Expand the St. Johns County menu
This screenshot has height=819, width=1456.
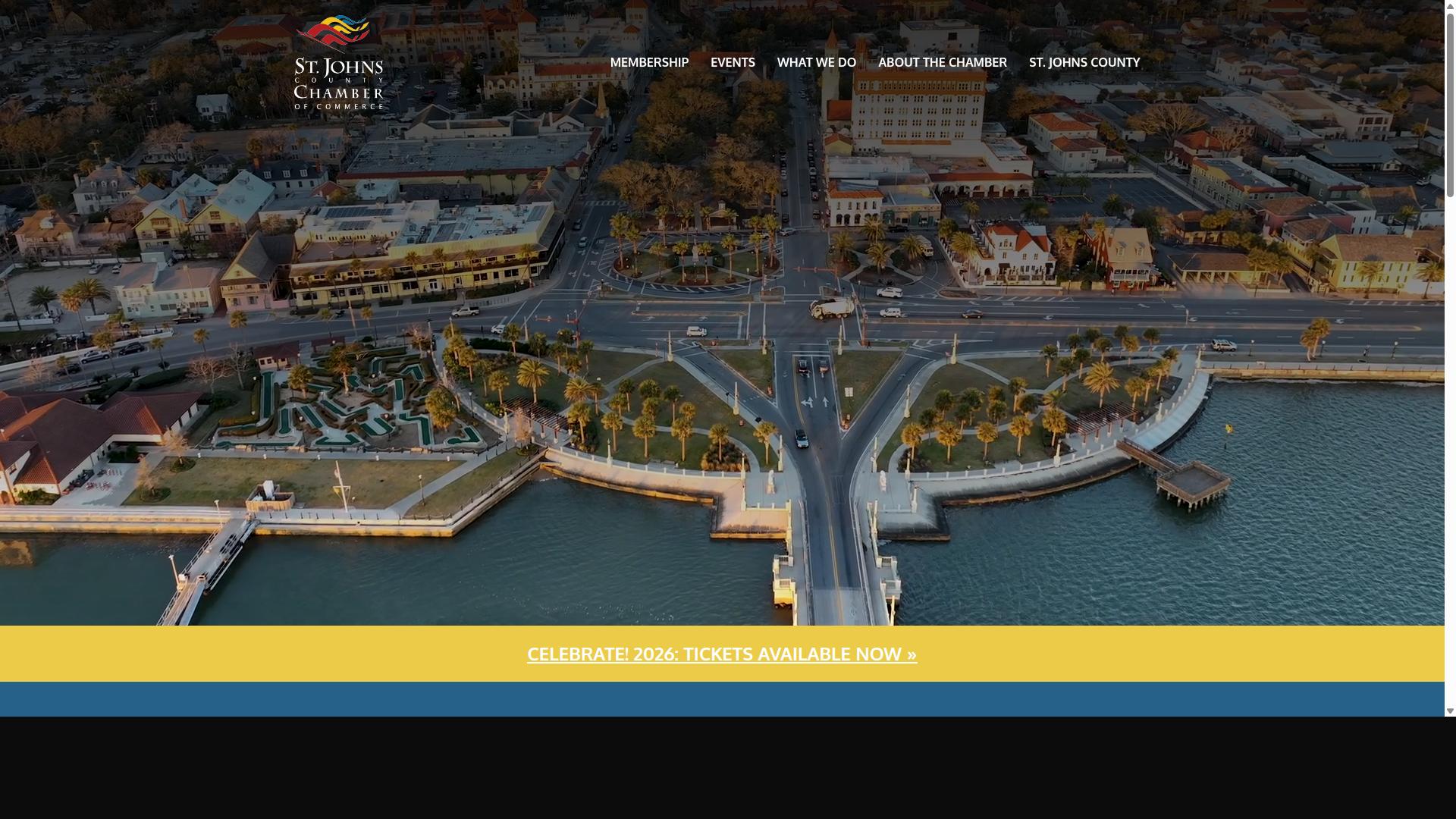click(x=1084, y=62)
